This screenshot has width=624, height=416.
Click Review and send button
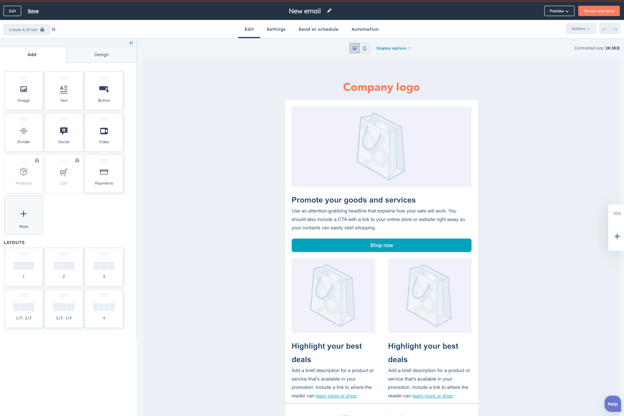[599, 11]
